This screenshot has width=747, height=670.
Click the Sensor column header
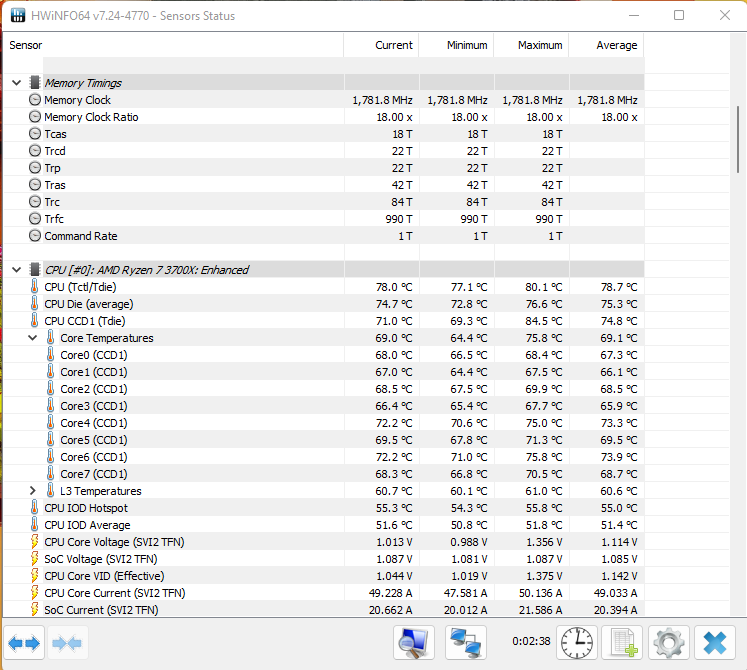pyautogui.click(x=173, y=45)
